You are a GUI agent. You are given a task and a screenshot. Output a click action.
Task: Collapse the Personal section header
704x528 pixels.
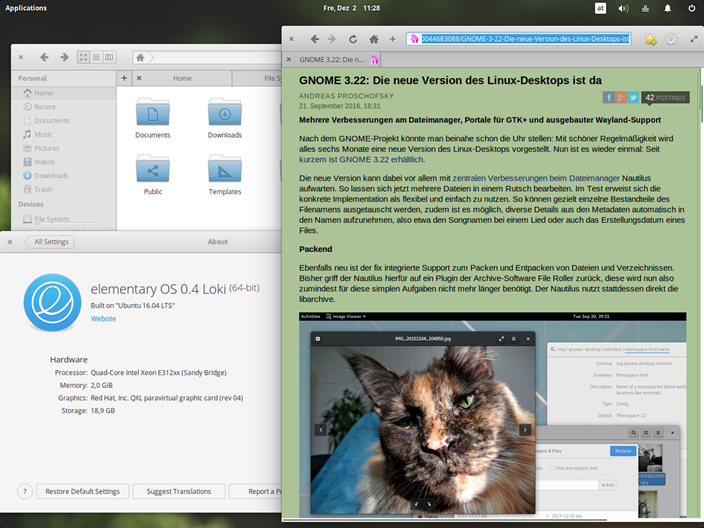pos(32,78)
